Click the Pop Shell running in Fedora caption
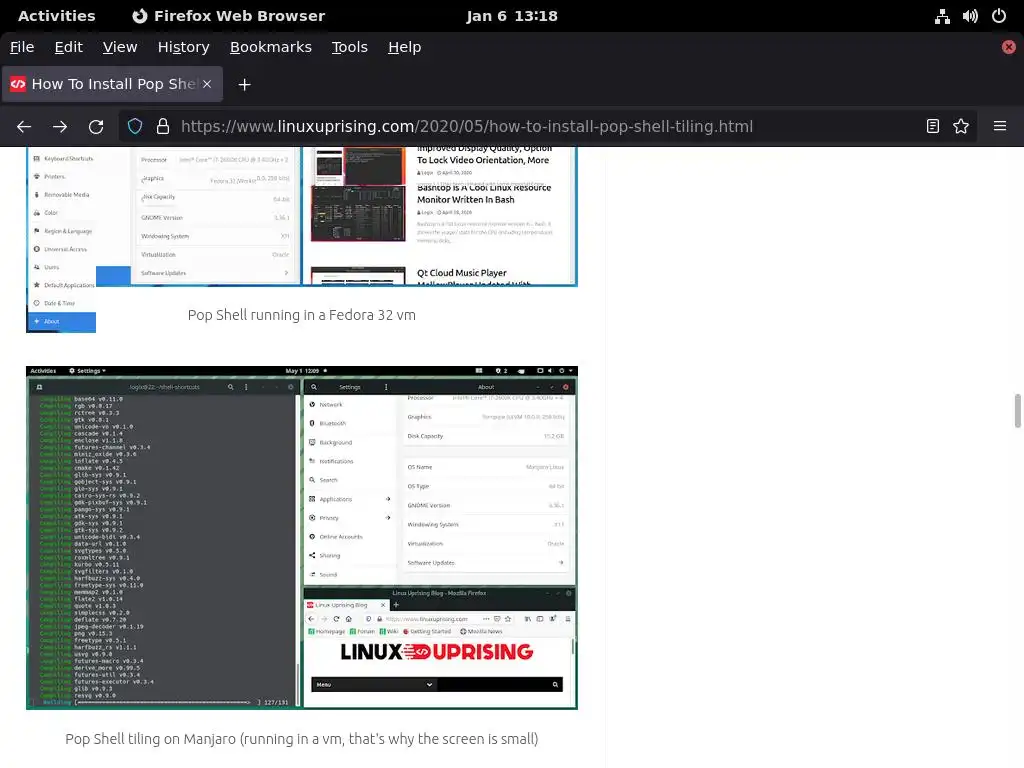1024x768 pixels. tap(302, 315)
